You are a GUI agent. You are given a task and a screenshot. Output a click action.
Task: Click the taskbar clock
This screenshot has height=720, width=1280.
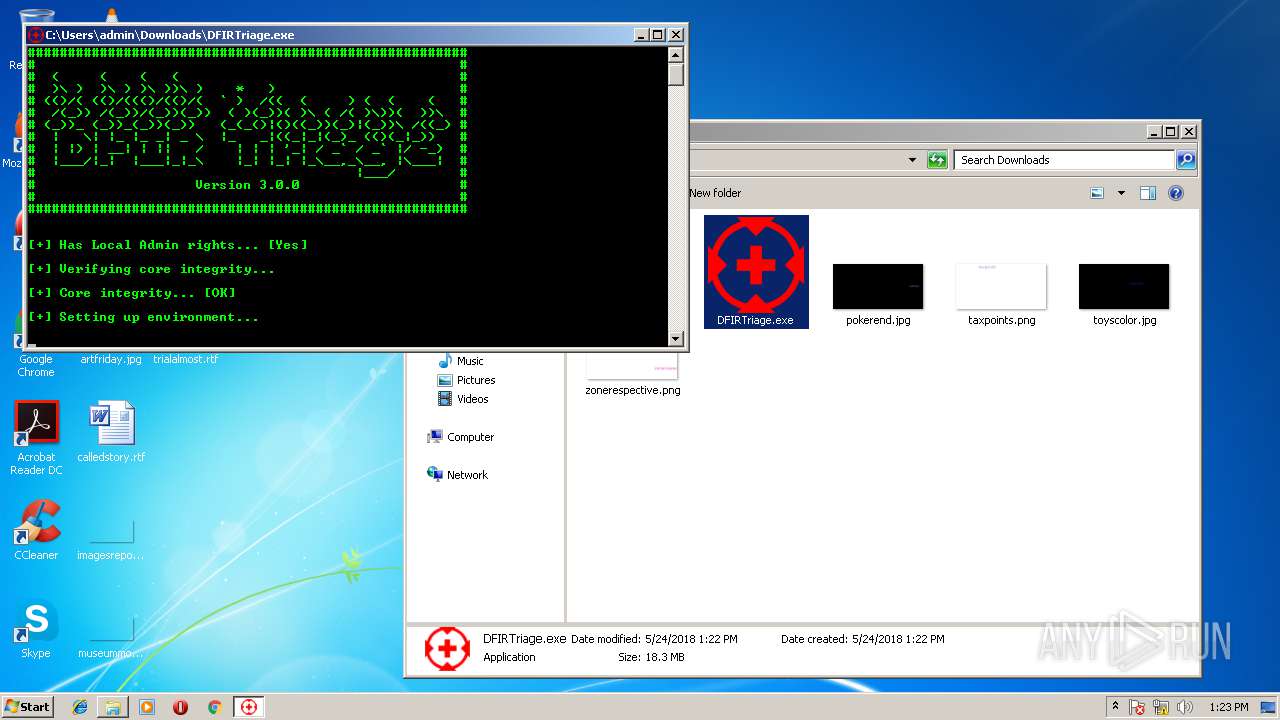point(1228,707)
